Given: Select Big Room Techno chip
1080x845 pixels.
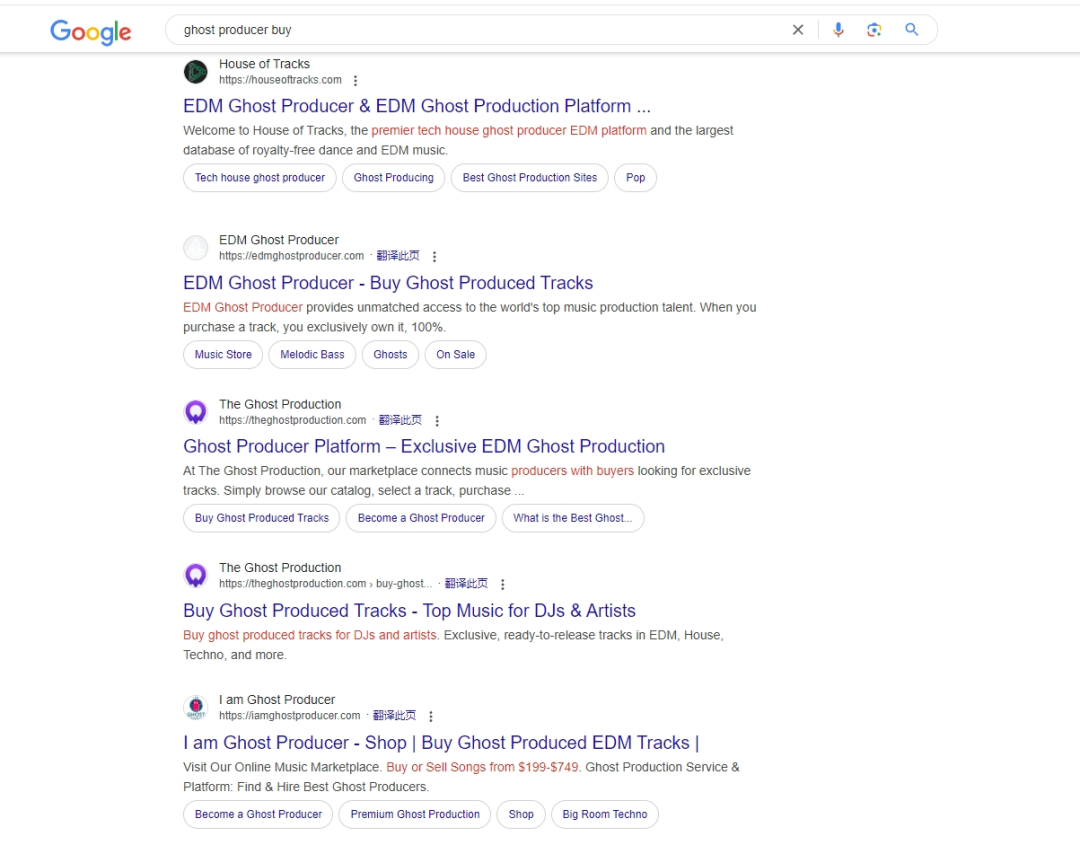Looking at the screenshot, I should click(605, 814).
